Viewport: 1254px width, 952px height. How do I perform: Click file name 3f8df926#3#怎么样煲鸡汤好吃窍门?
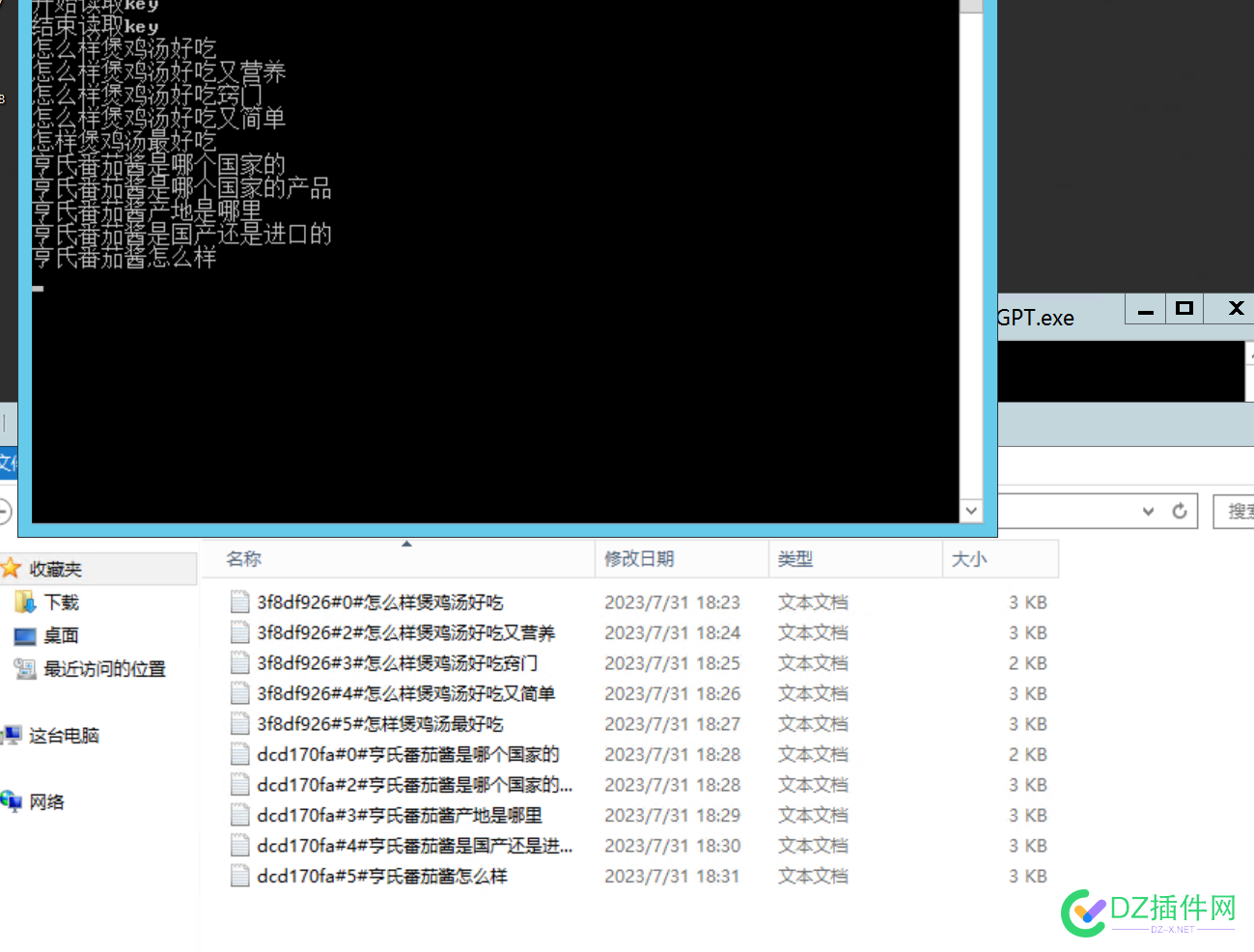[x=397, y=663]
